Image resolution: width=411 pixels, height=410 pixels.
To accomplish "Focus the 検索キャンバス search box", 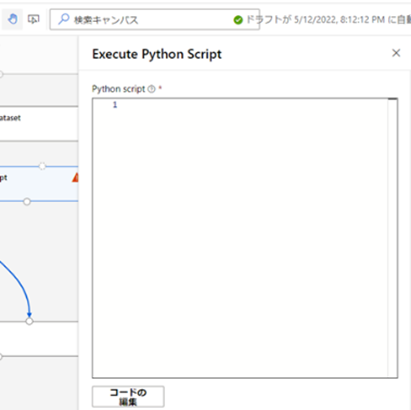I will (x=154, y=19).
